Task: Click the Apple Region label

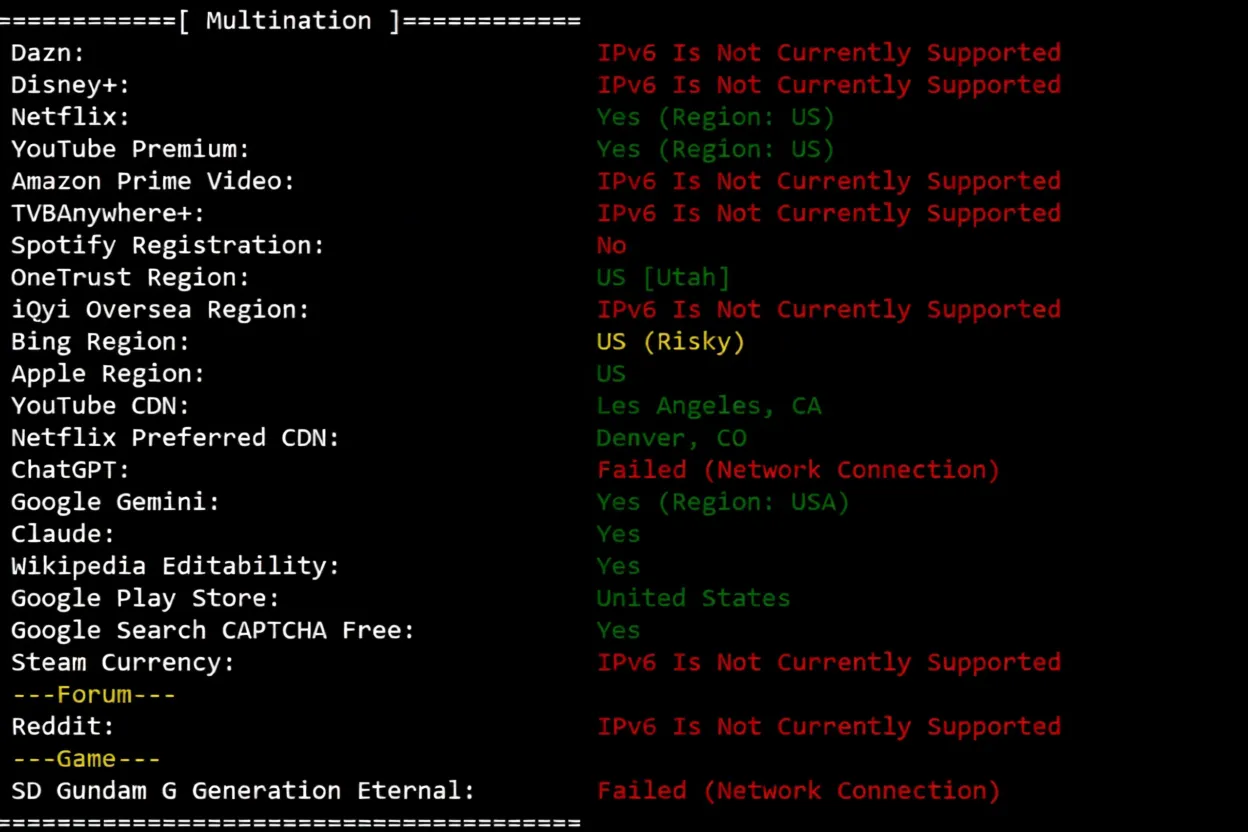Action: pos(107,373)
